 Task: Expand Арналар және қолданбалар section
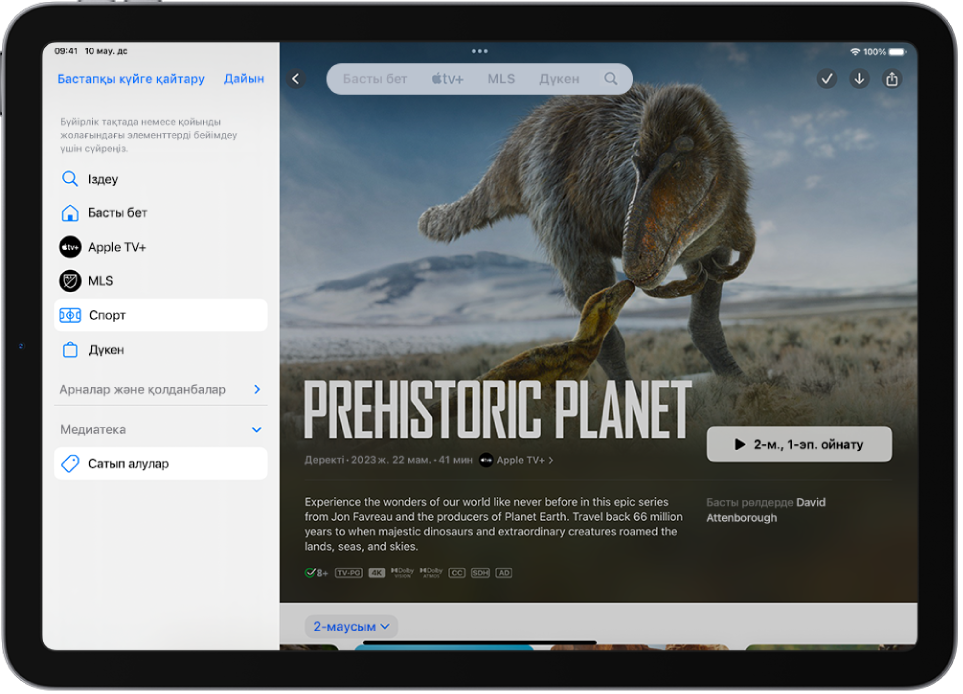[257, 390]
